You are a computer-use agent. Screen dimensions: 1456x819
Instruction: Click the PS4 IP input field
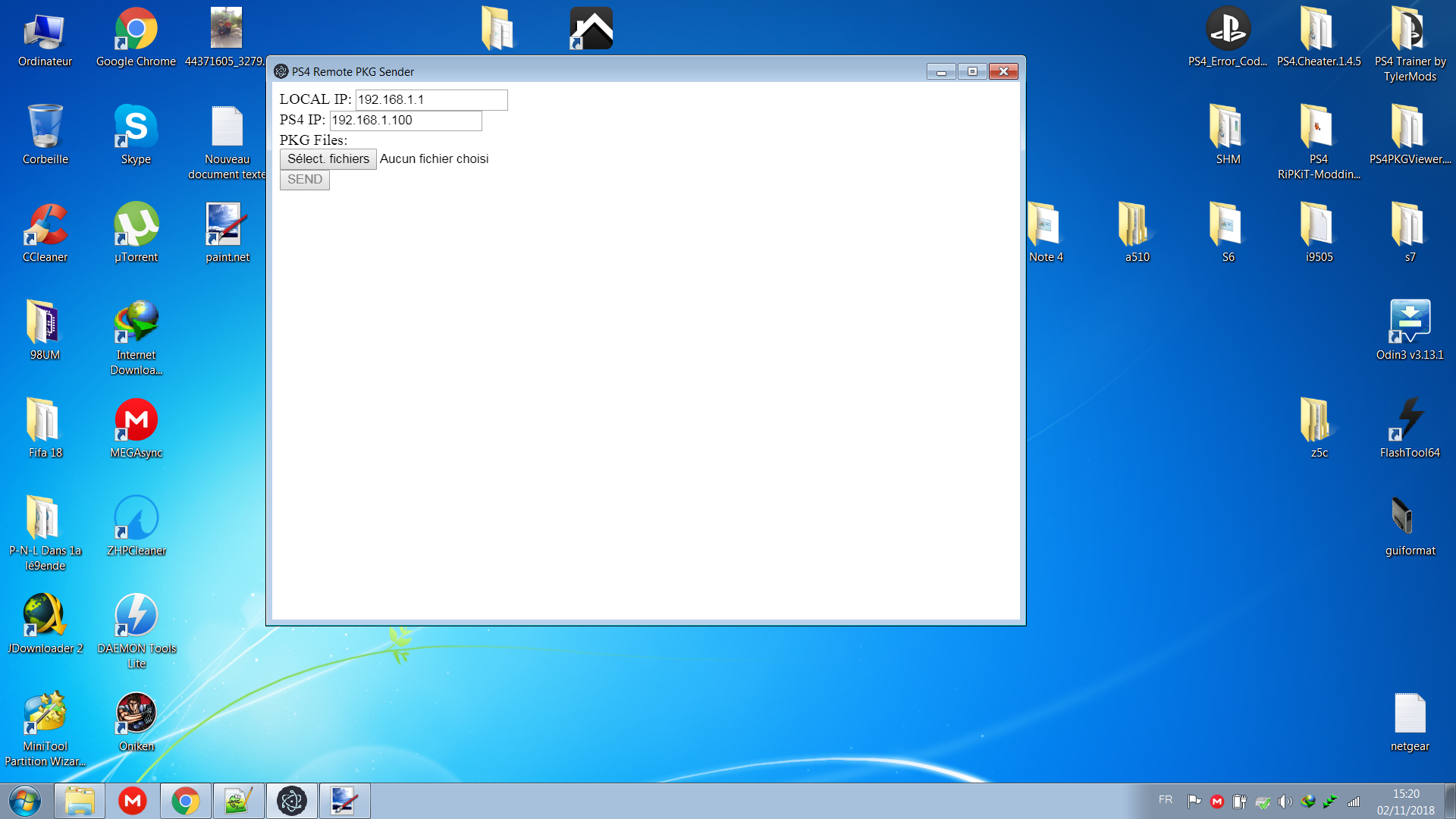[405, 121]
